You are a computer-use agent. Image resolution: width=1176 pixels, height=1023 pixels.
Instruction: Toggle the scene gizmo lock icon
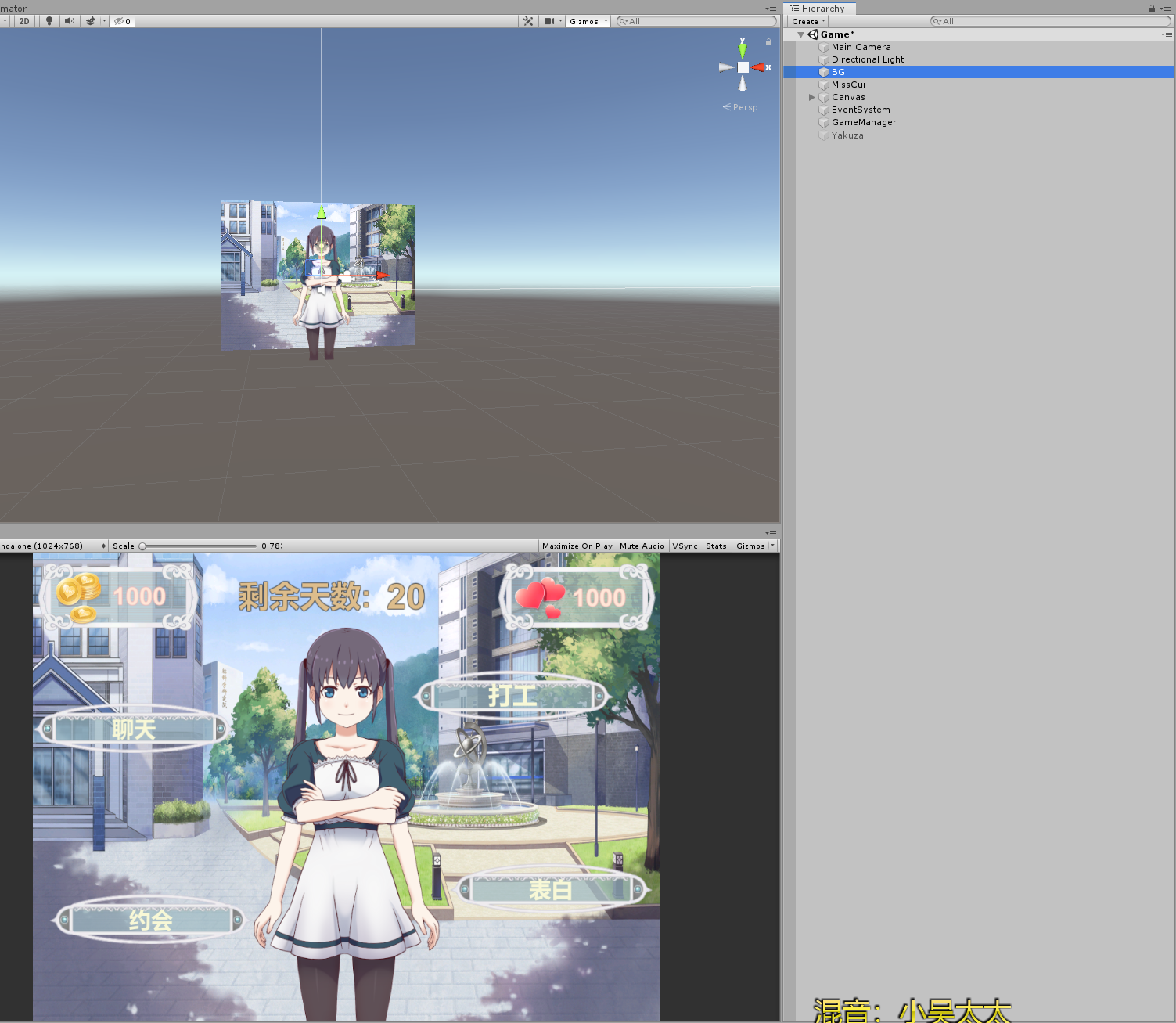point(768,41)
